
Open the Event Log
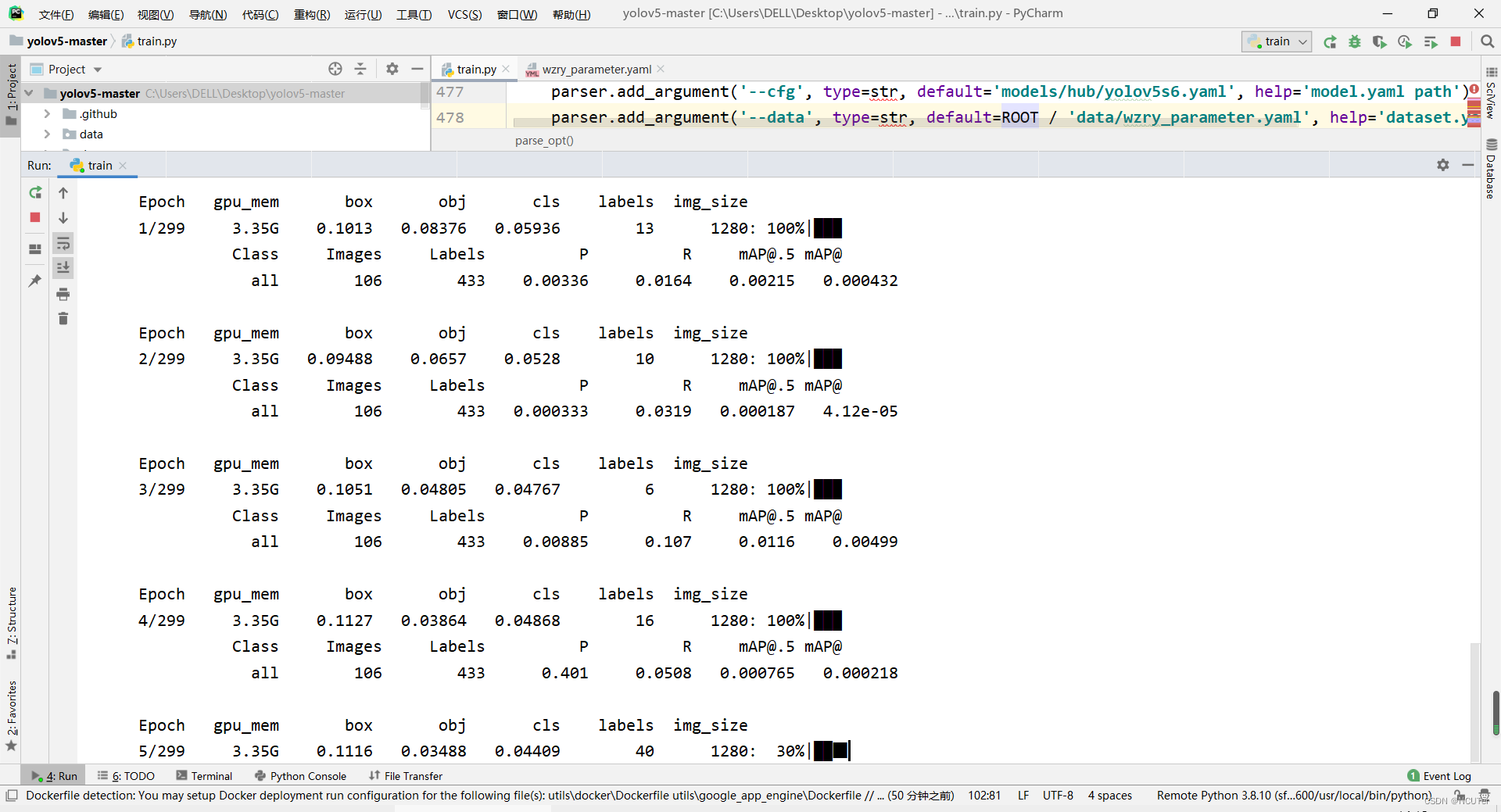(x=1446, y=775)
